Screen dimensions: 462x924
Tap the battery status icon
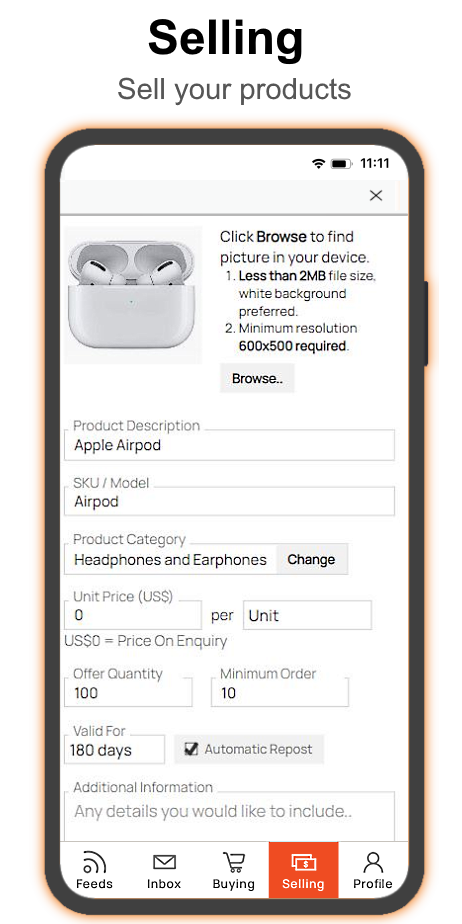(342, 164)
